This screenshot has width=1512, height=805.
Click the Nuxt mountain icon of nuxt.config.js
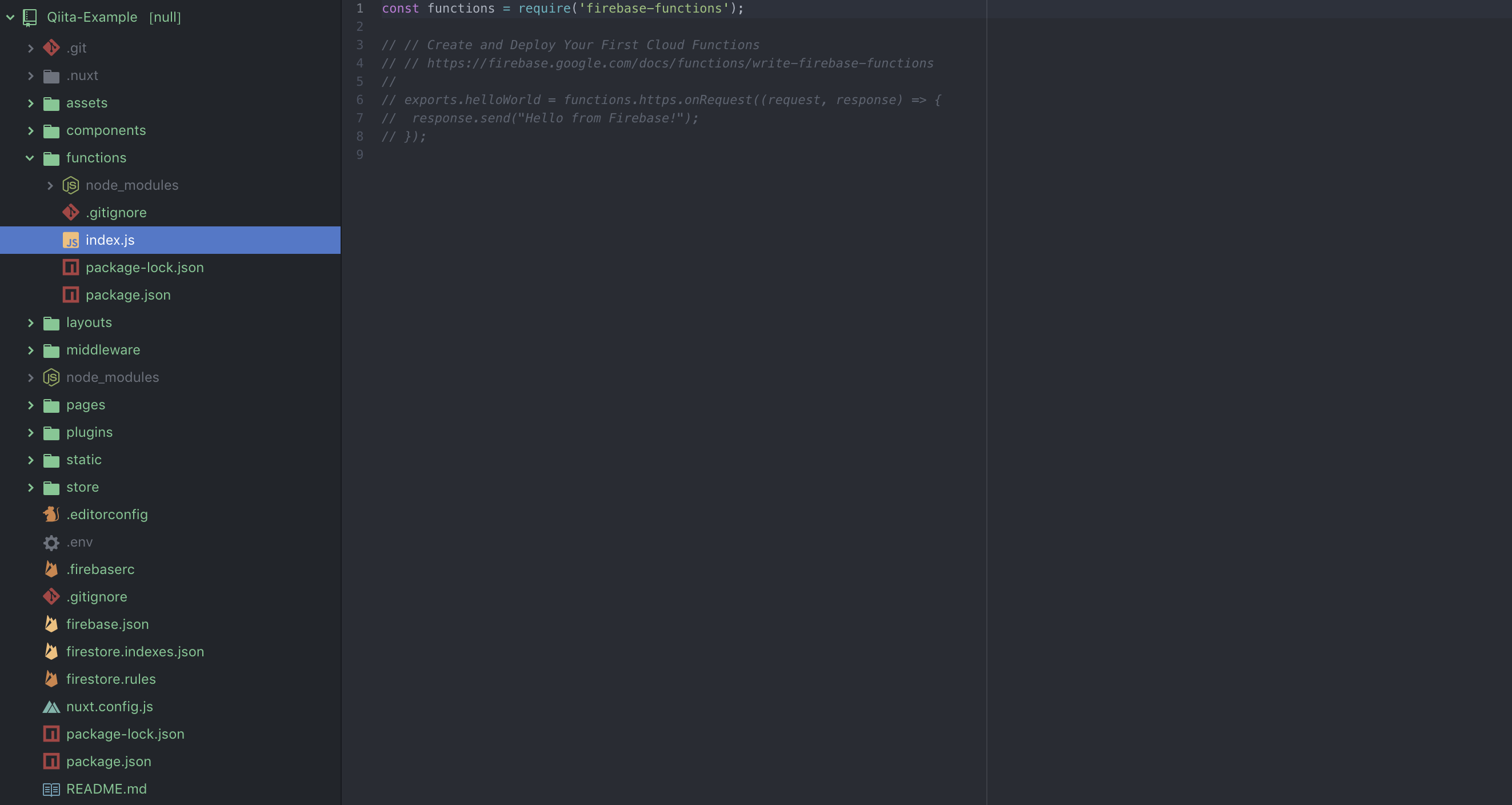[x=51, y=707]
